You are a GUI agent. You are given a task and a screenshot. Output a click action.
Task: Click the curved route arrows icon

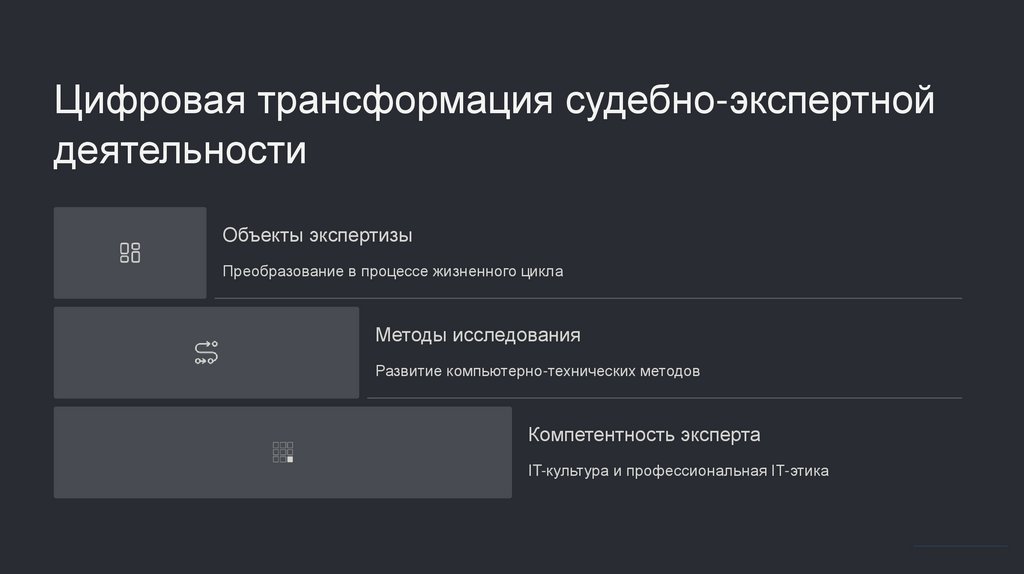(x=206, y=353)
